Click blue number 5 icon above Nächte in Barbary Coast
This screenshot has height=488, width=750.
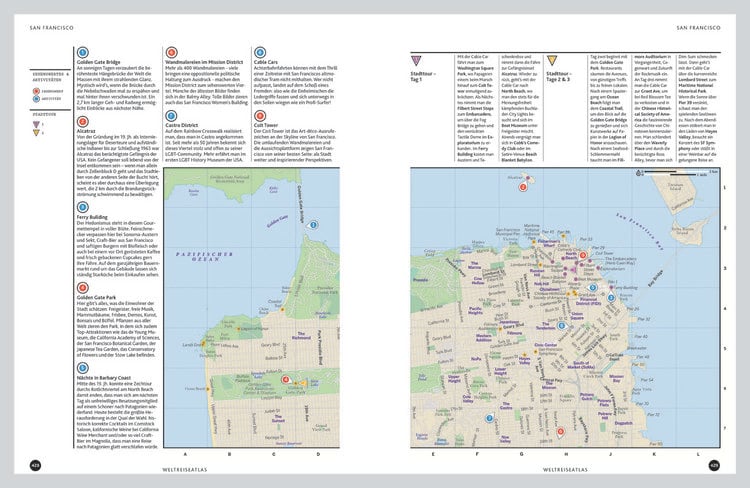[83, 368]
